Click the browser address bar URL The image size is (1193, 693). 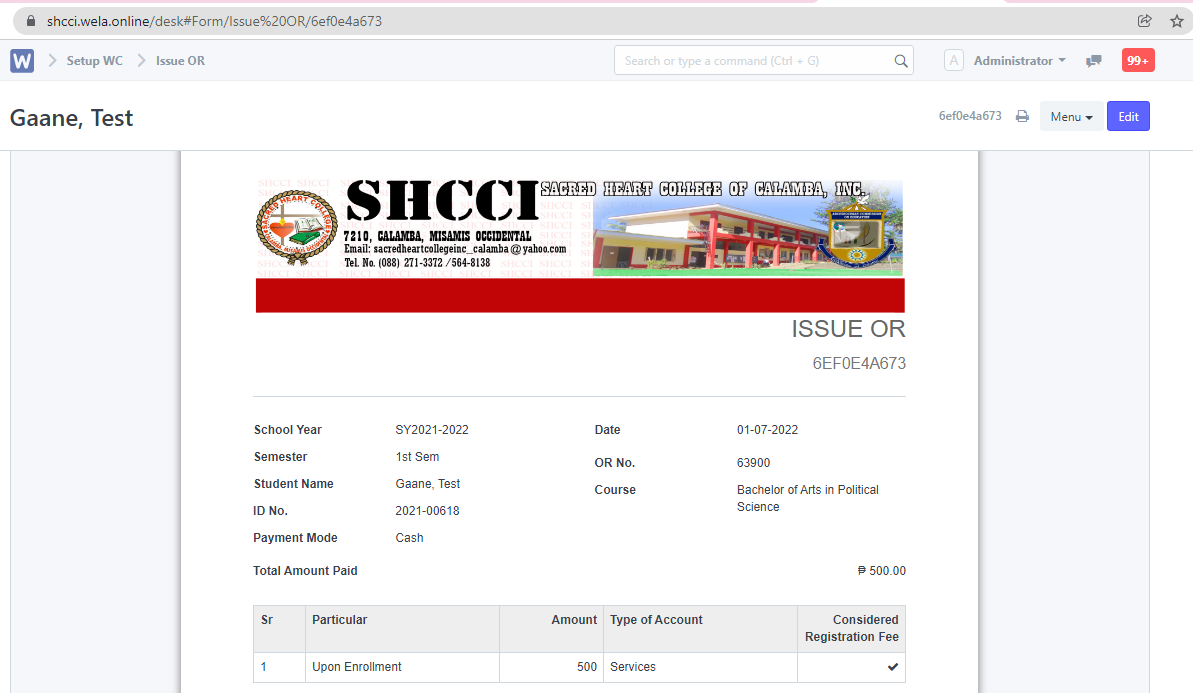(214, 21)
